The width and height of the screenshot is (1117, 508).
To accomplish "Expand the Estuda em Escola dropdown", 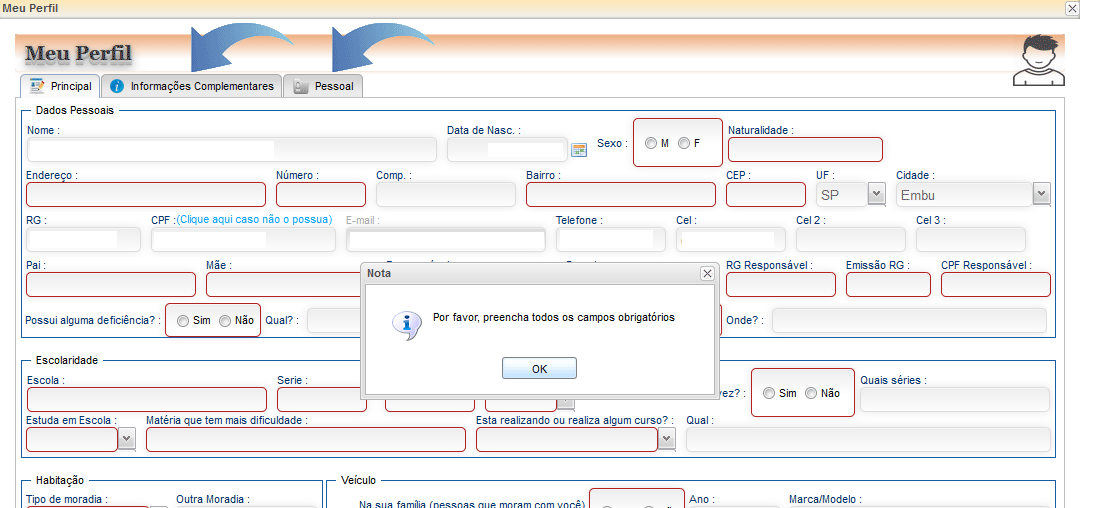I will click(x=126, y=440).
